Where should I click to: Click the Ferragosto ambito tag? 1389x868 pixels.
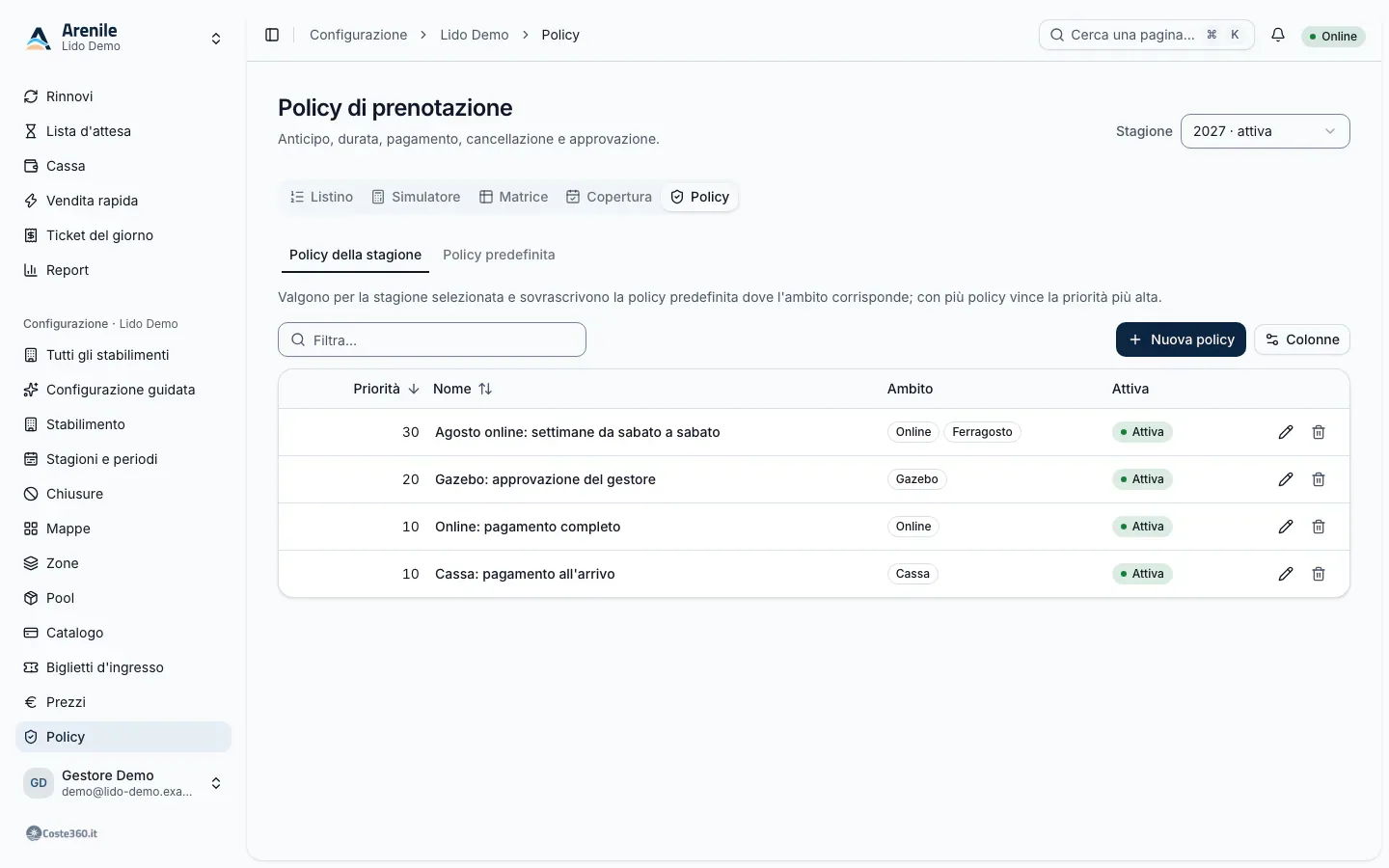[x=982, y=432]
